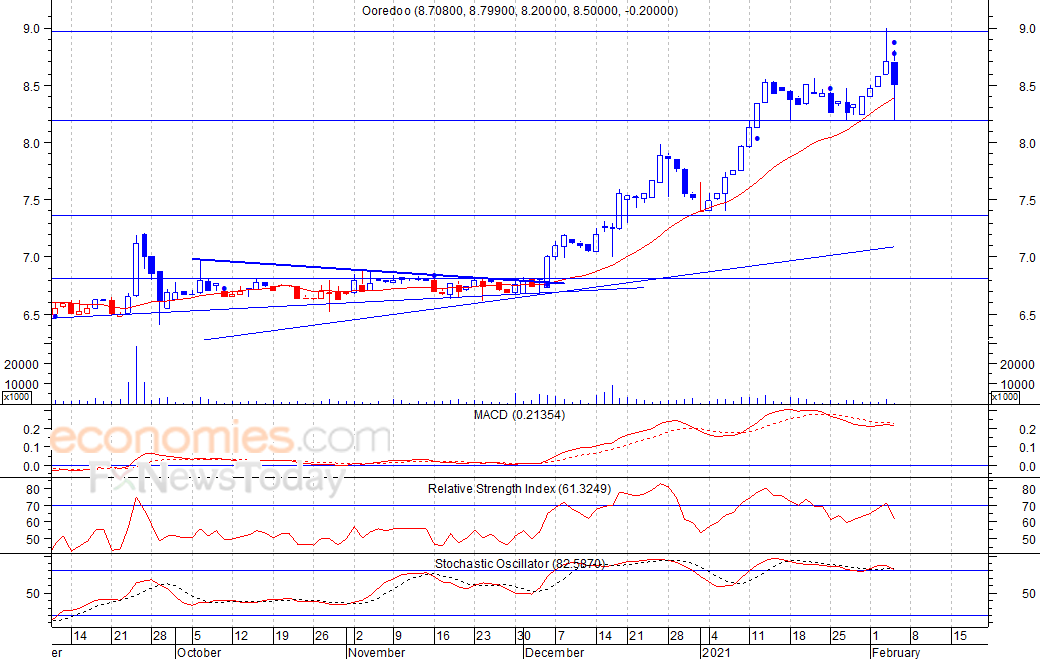This screenshot has width=1040, height=659.
Task: Click the FxNewsToday watermark logo
Action: click(x=217, y=479)
